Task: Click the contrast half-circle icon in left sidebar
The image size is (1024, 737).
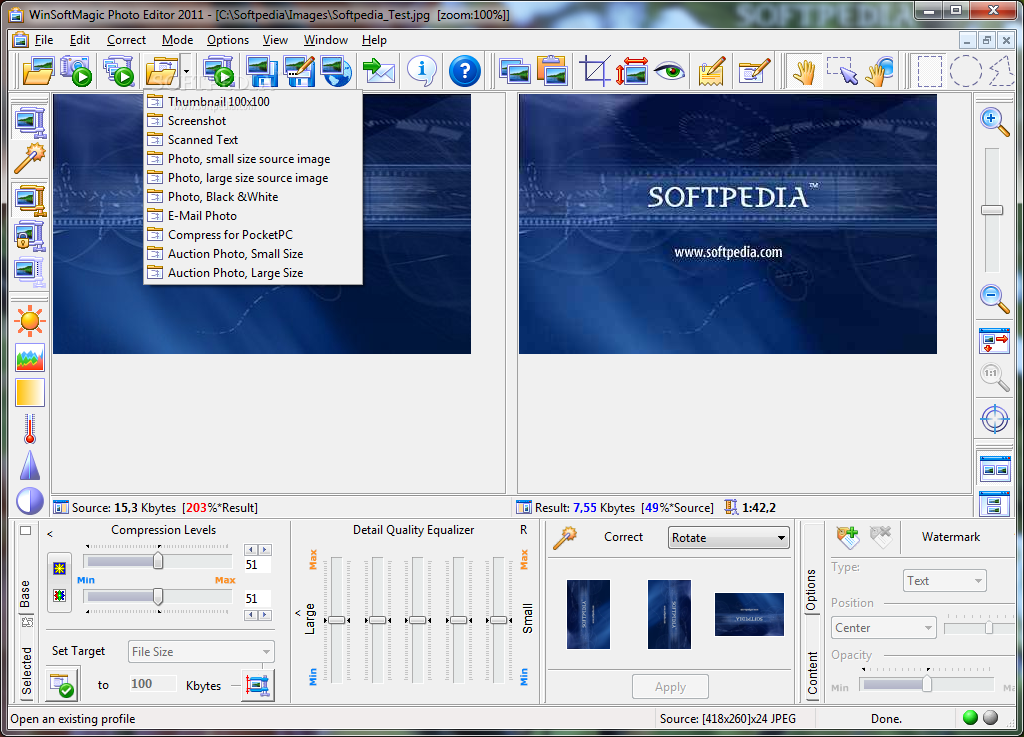Action: click(x=29, y=501)
